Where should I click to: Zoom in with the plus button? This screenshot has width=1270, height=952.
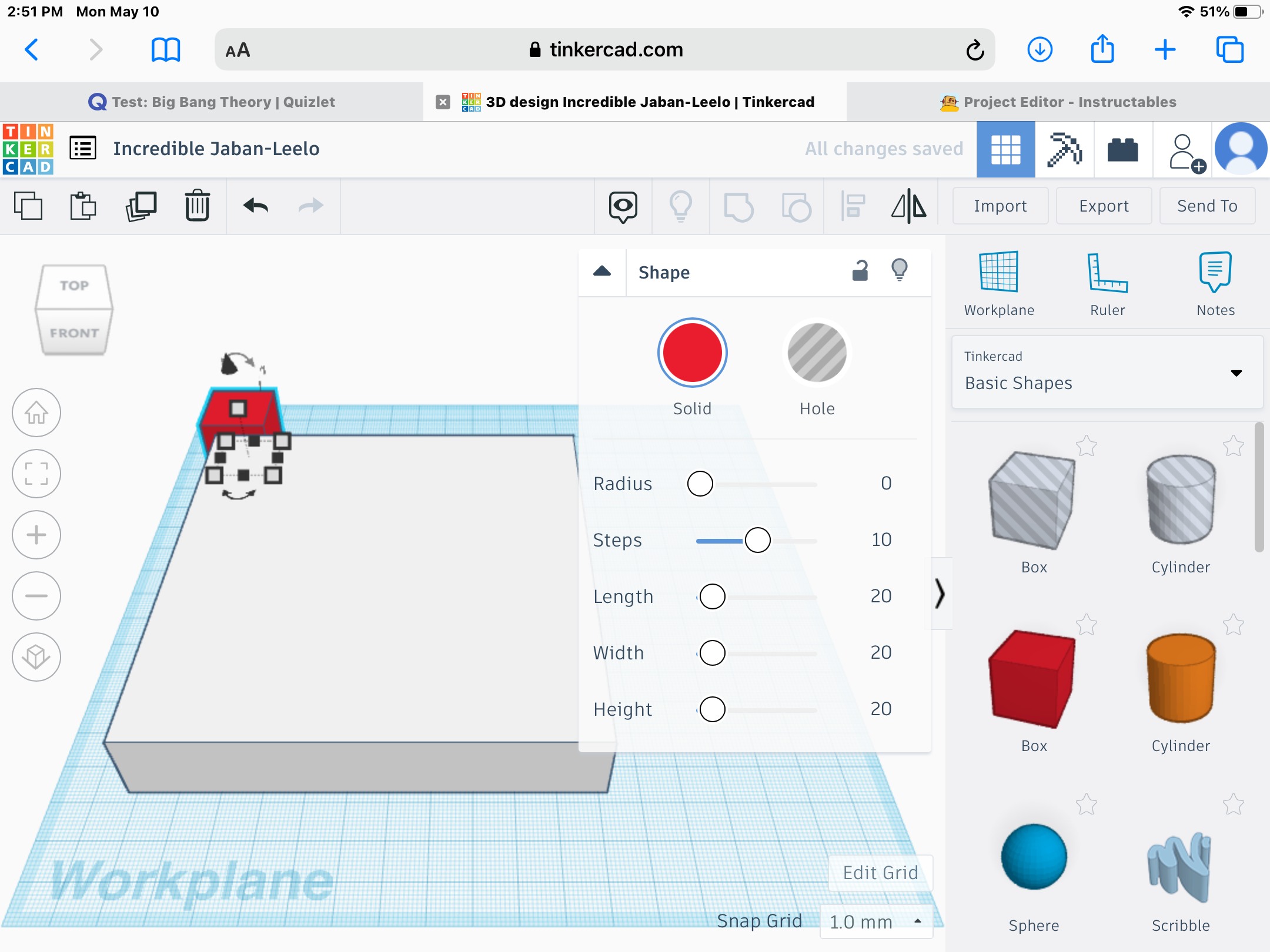coord(36,535)
